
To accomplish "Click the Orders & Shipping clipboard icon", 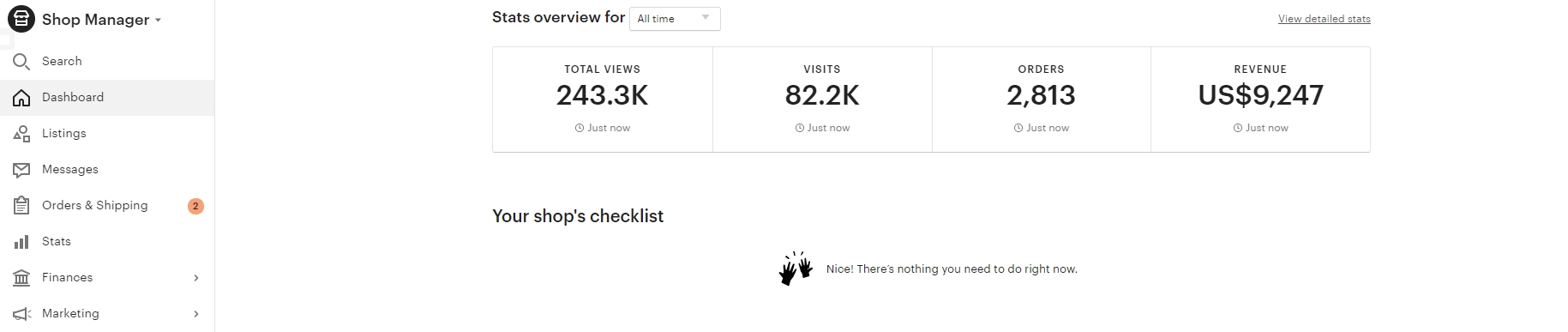I will point(21,206).
